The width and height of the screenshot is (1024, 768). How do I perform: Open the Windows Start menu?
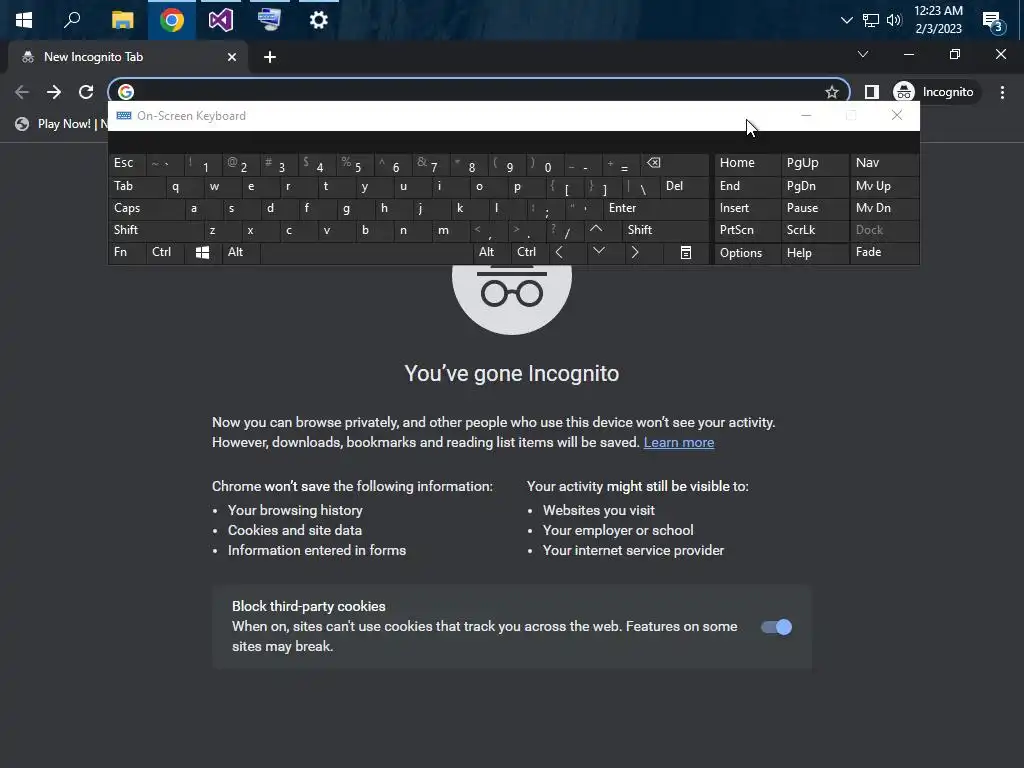[x=24, y=20]
